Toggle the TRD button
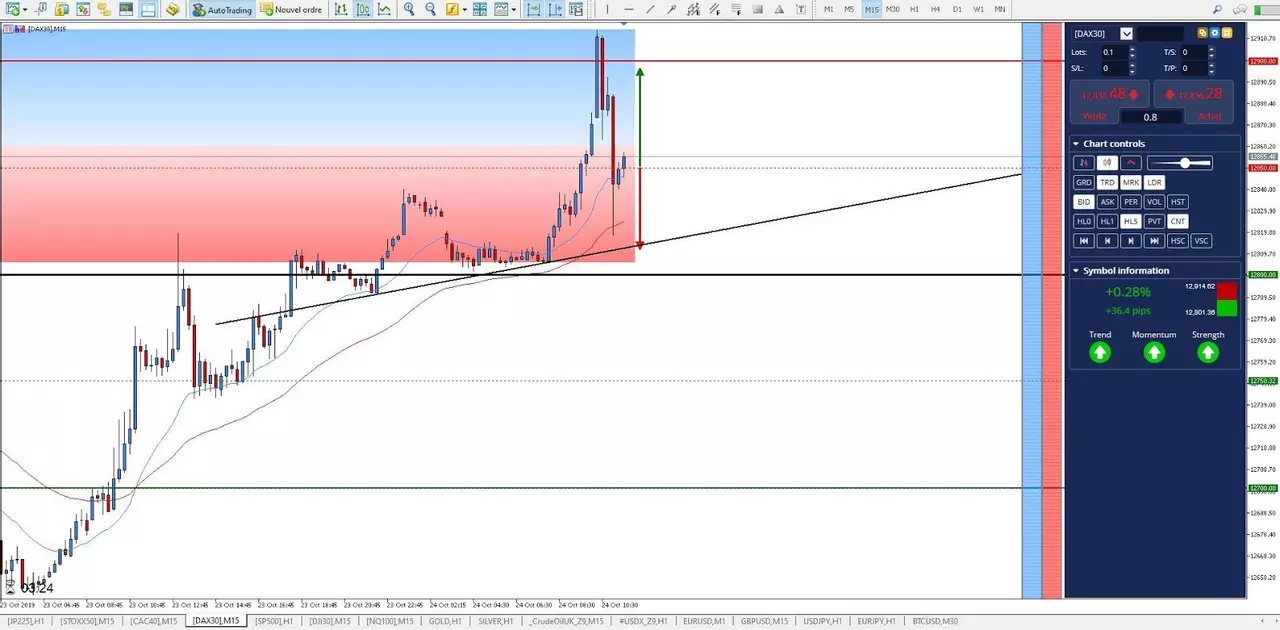The width and height of the screenshot is (1280, 630). 1108,182
